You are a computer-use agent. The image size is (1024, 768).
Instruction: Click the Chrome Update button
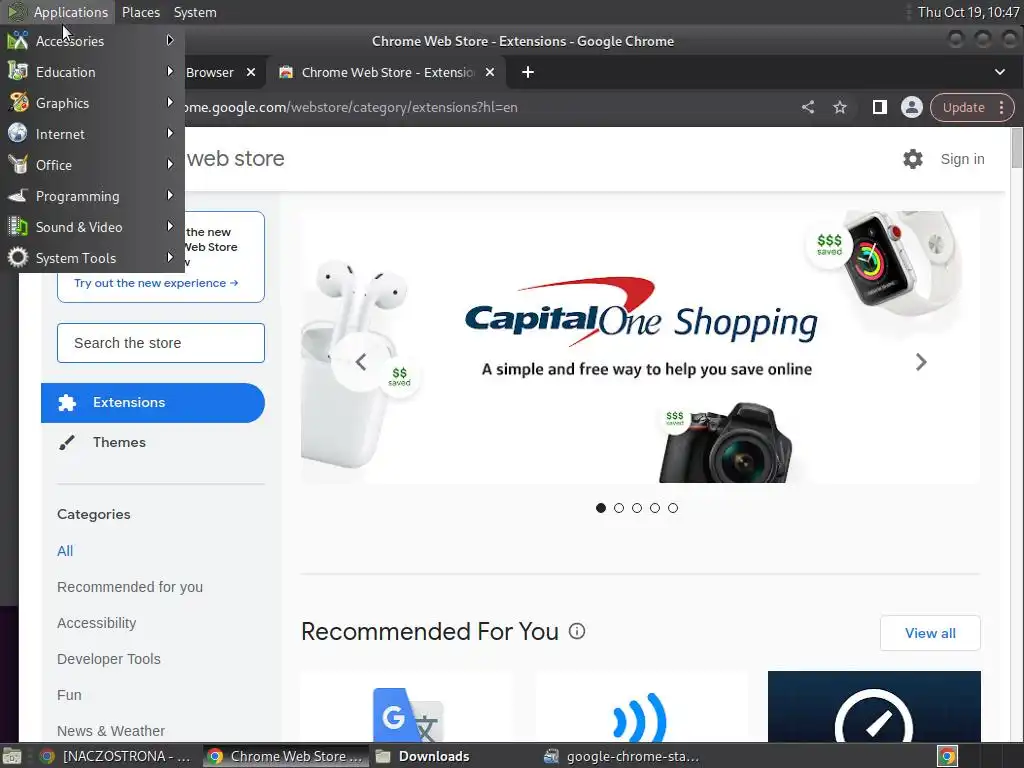(963, 107)
